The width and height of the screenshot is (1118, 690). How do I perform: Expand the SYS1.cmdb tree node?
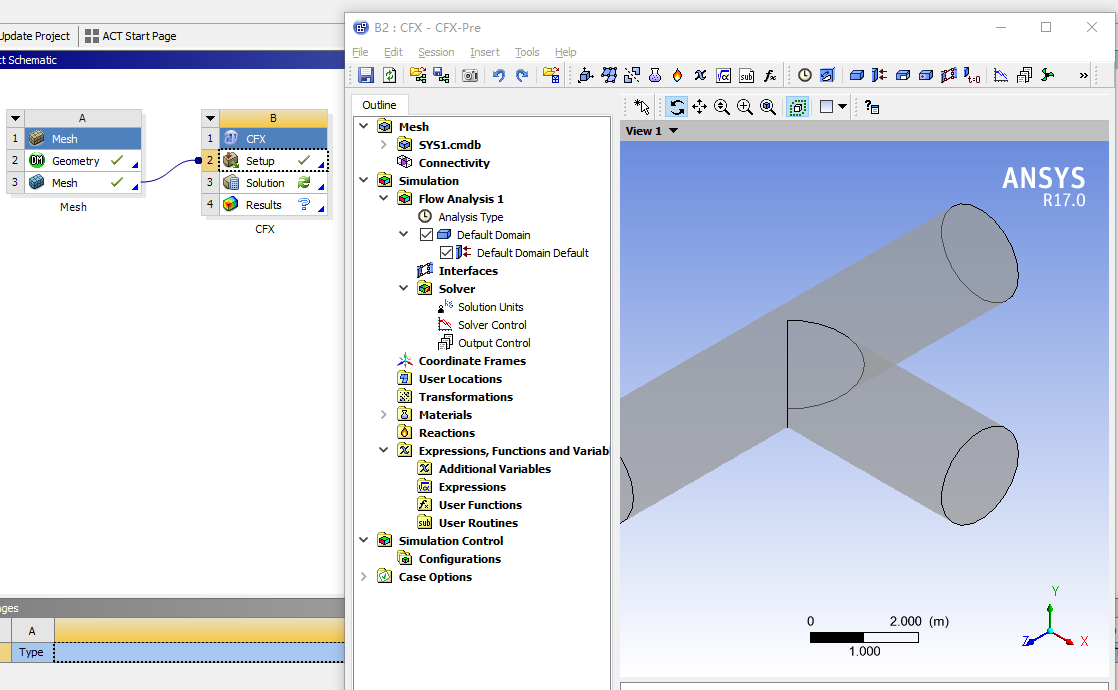coord(384,144)
